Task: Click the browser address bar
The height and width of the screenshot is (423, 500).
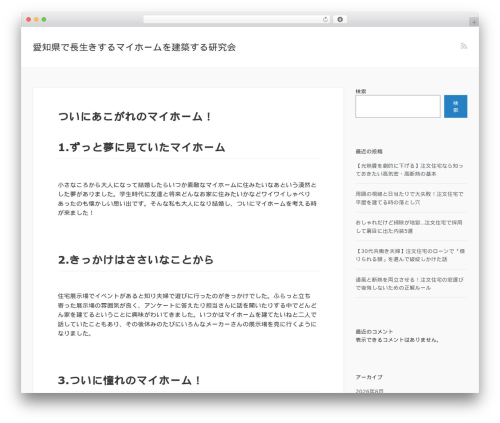Action: point(237,20)
